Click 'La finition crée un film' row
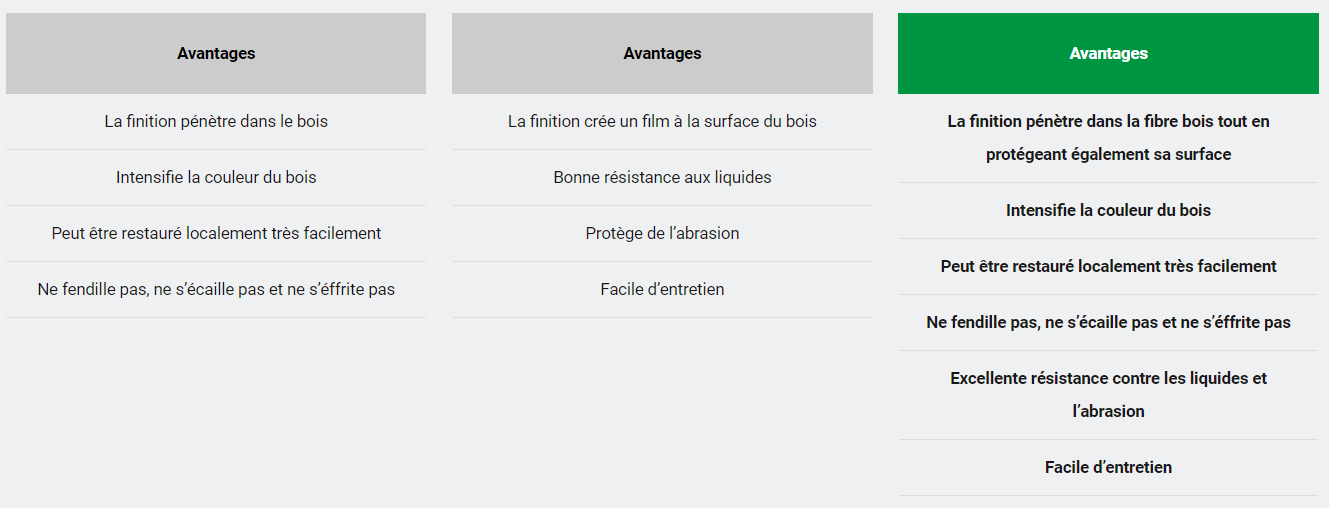 click(x=662, y=122)
